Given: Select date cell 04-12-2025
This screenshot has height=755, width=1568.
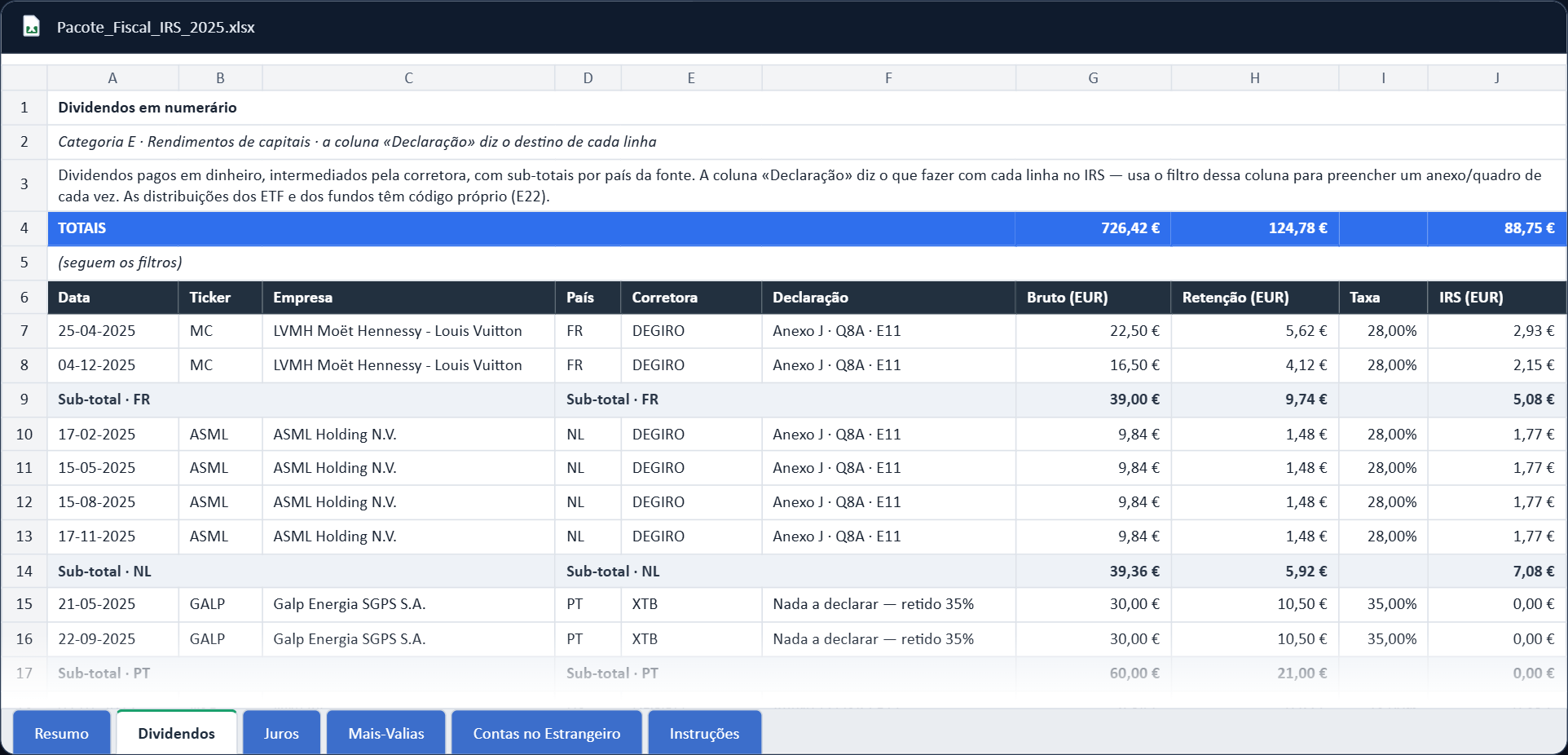Looking at the screenshot, I should pyautogui.click(x=113, y=365).
